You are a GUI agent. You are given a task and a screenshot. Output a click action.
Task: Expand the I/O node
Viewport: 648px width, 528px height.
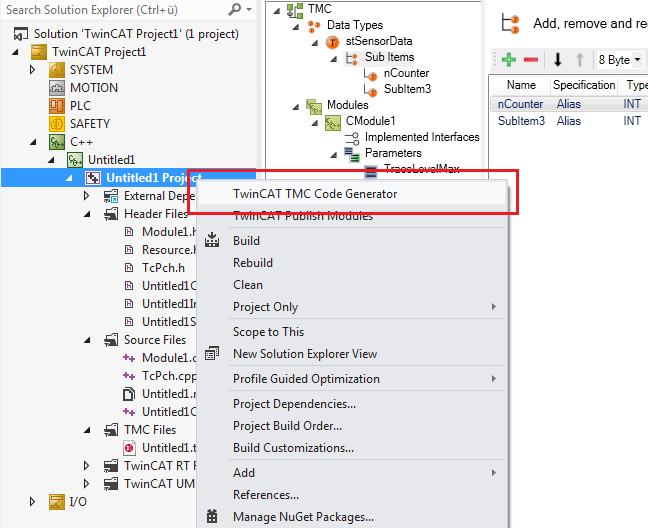(x=32, y=502)
